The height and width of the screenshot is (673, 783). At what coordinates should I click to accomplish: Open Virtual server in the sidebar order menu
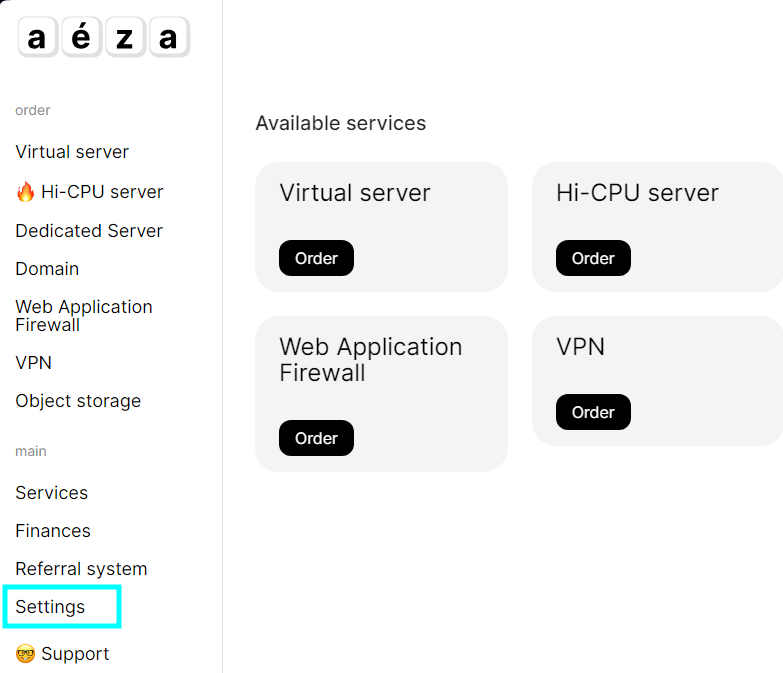(72, 152)
